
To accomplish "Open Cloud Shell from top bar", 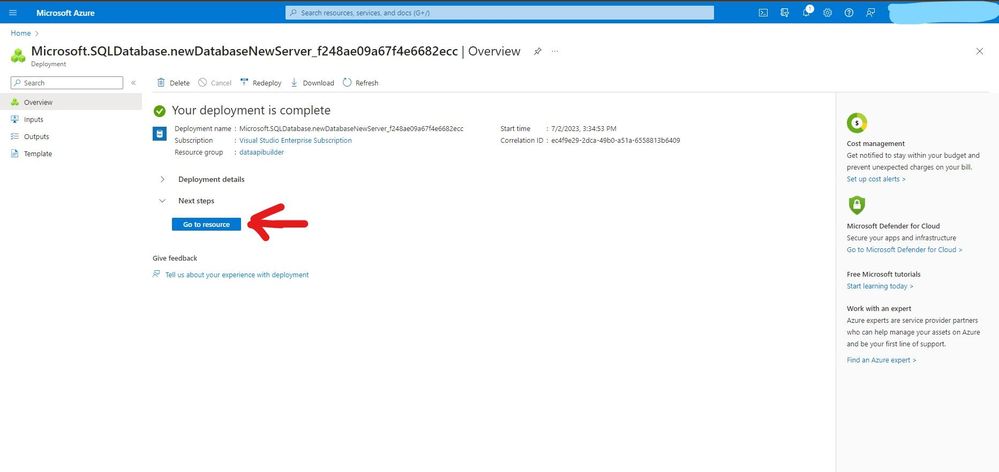I will 763,13.
